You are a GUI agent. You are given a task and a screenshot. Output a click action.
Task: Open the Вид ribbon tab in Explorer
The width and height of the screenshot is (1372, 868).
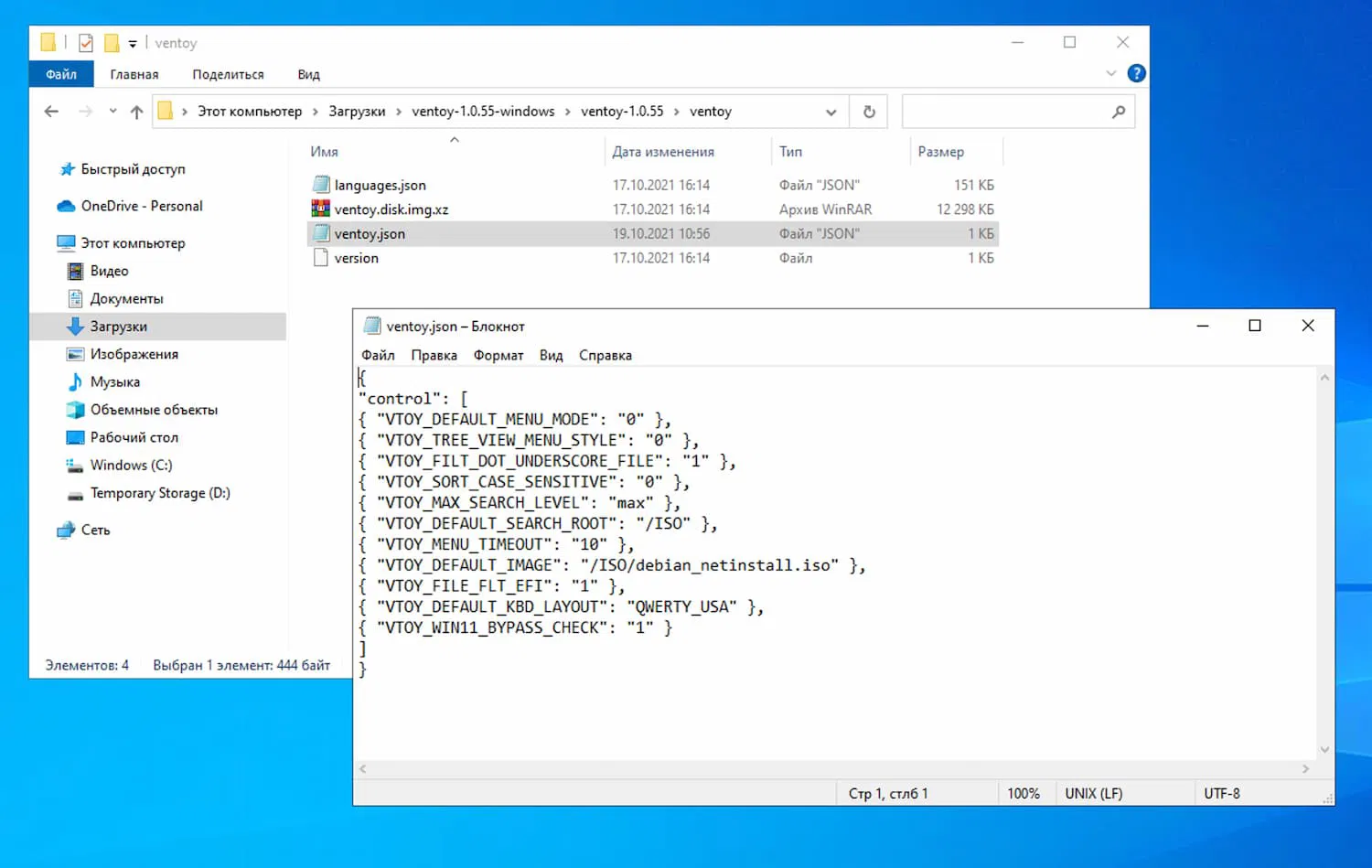point(308,74)
